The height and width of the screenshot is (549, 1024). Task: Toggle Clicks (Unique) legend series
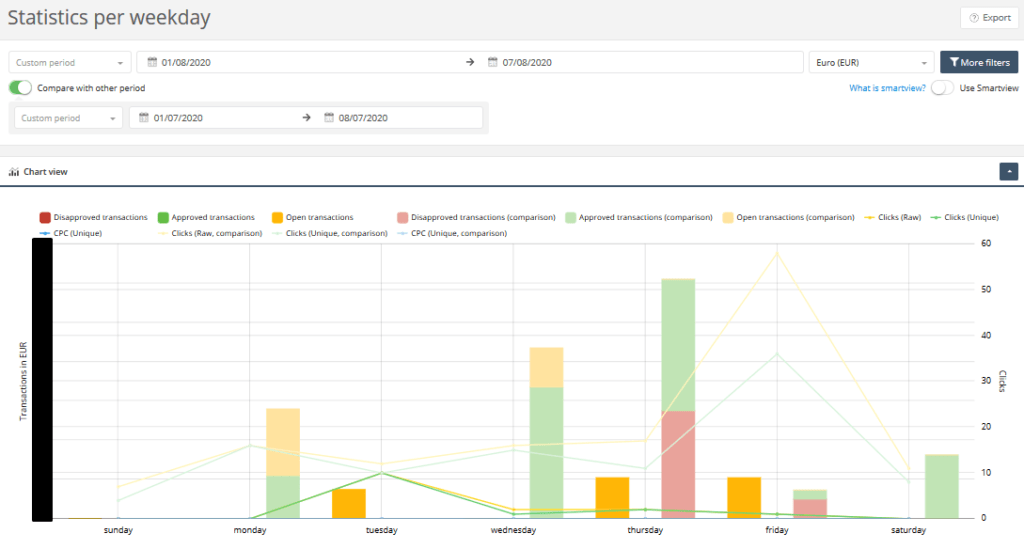click(x=964, y=217)
